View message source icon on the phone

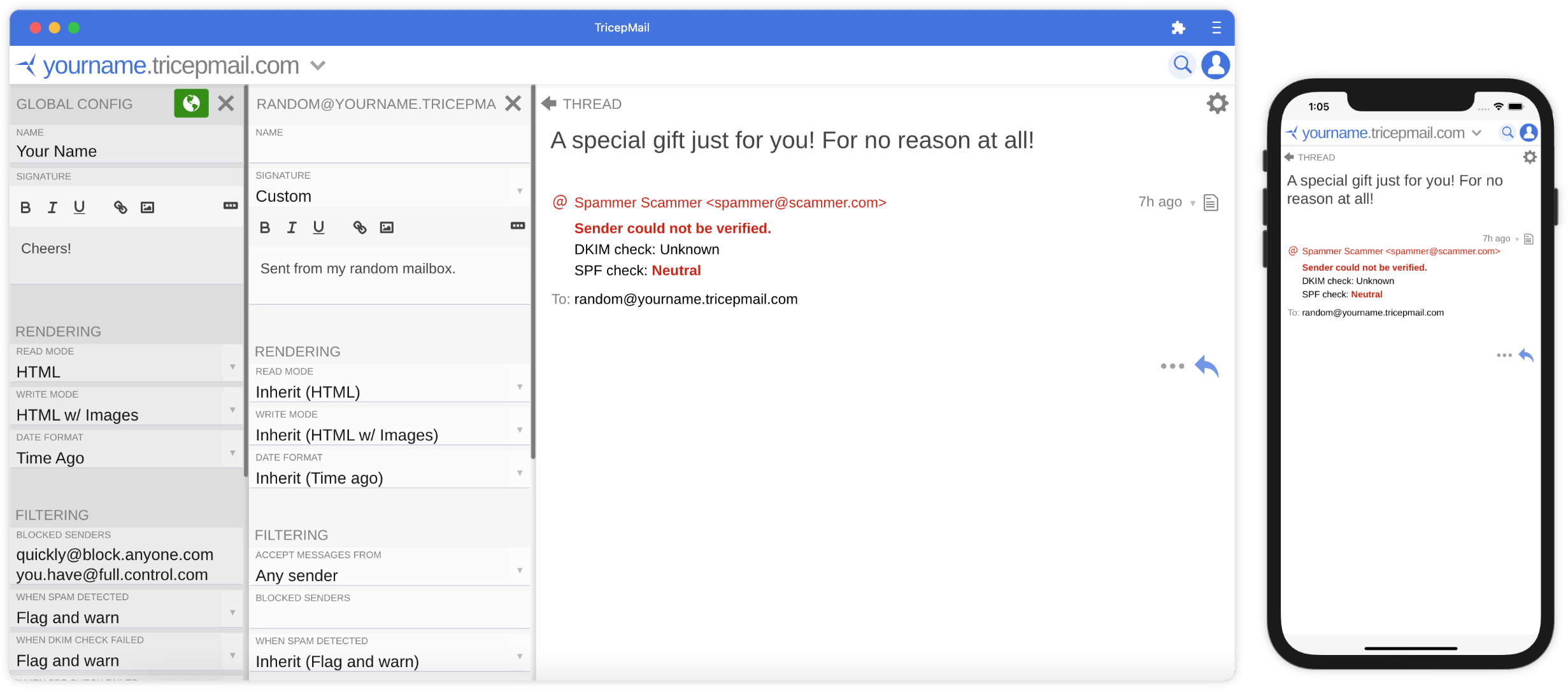[x=1528, y=239]
